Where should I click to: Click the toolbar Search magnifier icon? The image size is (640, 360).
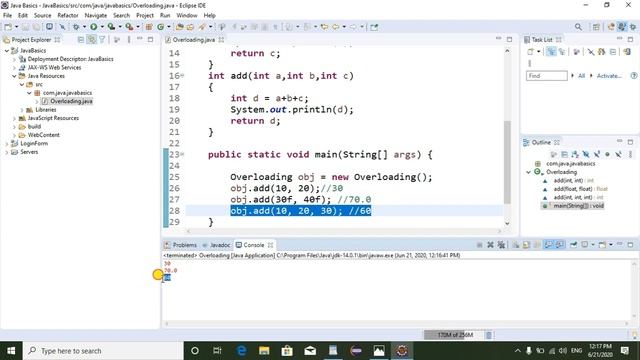click(x=578, y=27)
